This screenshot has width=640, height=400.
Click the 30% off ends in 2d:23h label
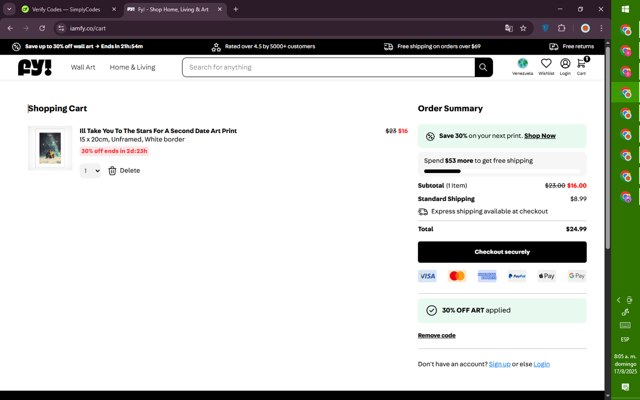[x=114, y=151]
